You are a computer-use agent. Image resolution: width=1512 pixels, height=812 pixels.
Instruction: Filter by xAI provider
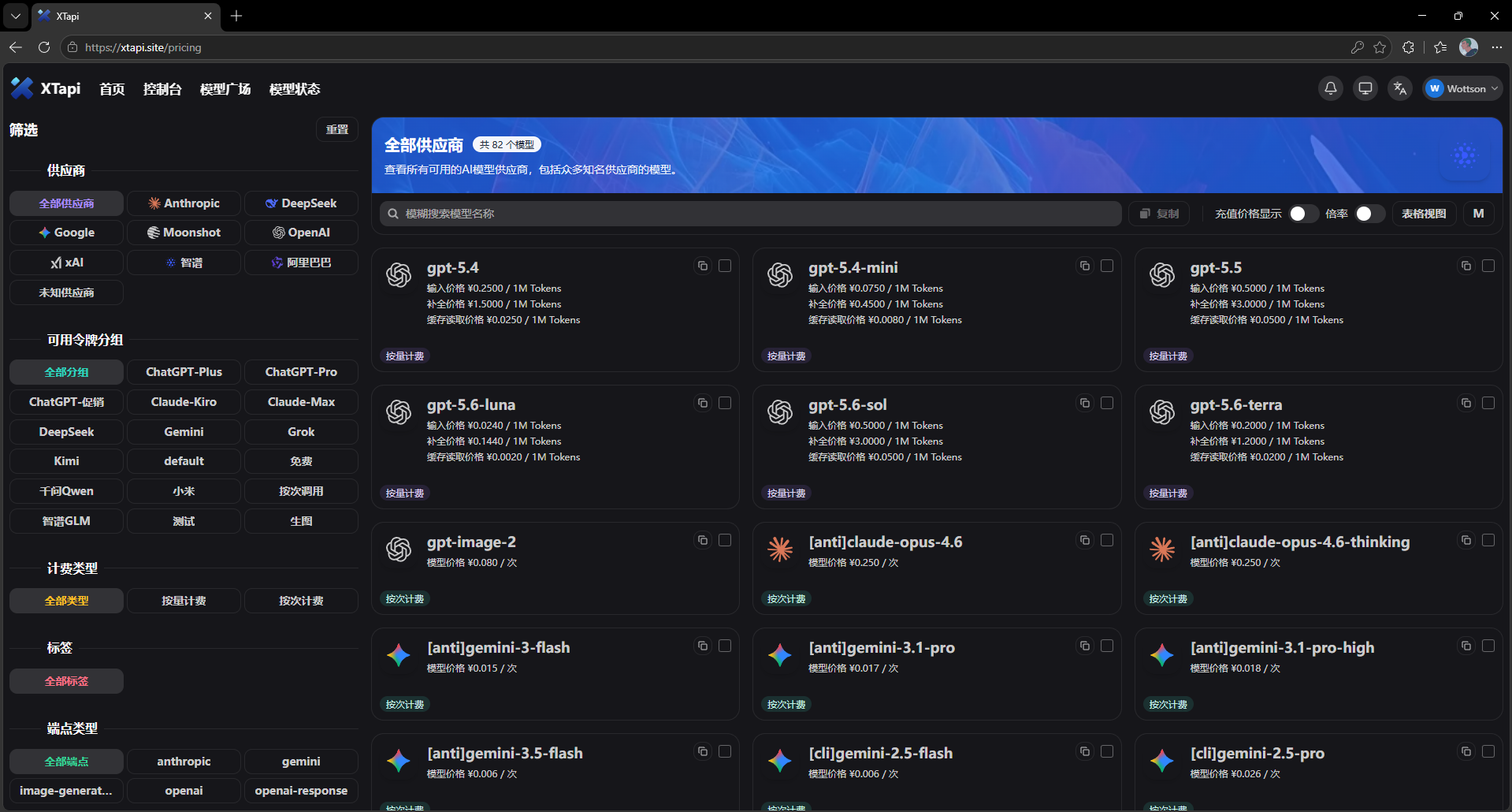coord(66,263)
